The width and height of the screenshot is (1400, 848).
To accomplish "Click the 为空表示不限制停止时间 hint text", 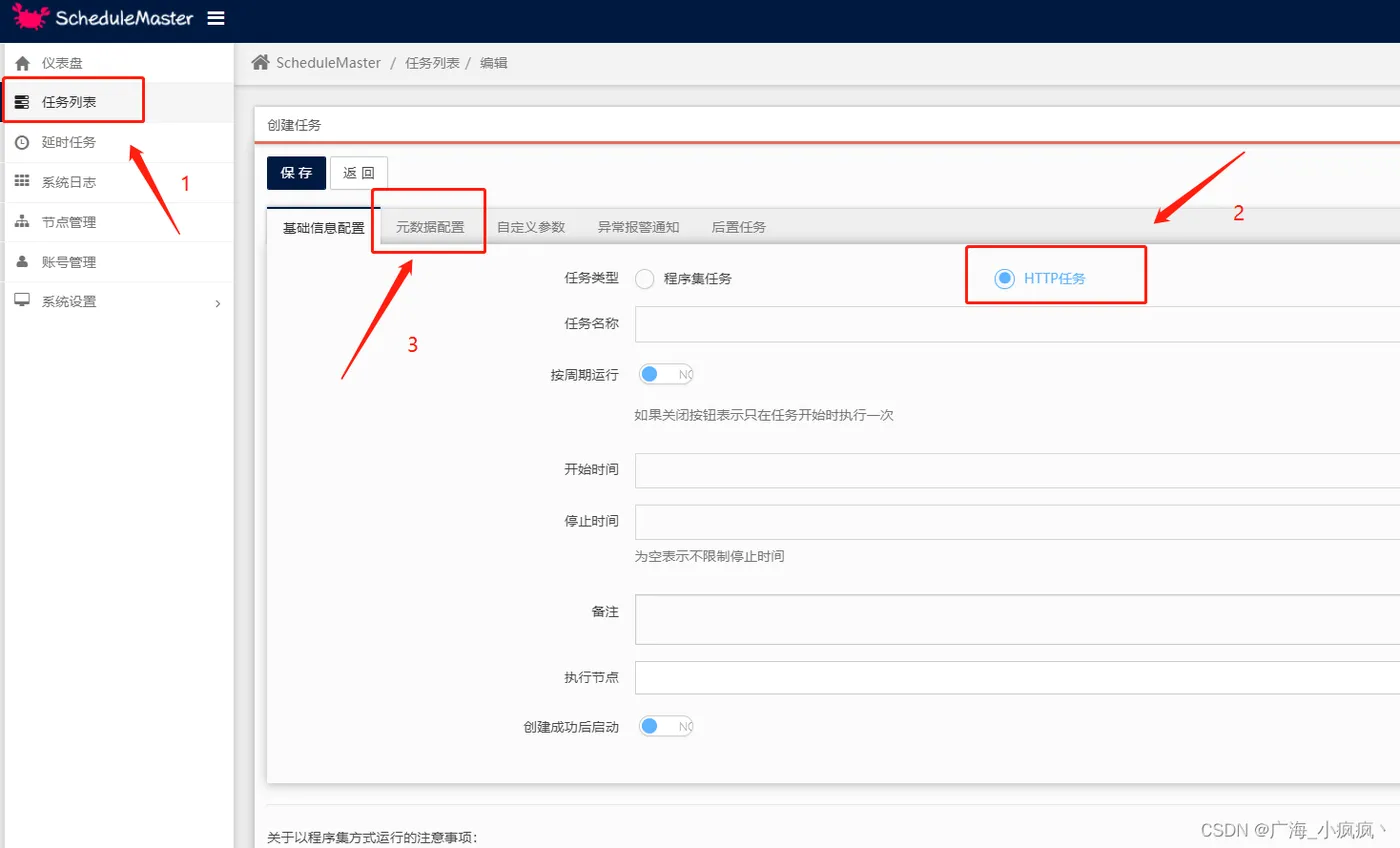I will pos(709,556).
